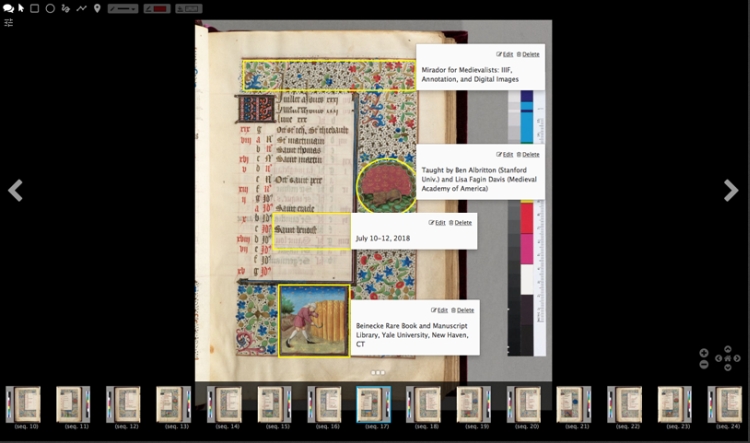The image size is (750, 443).
Task: Select the rectangle annotation tool
Action: tap(34, 8)
